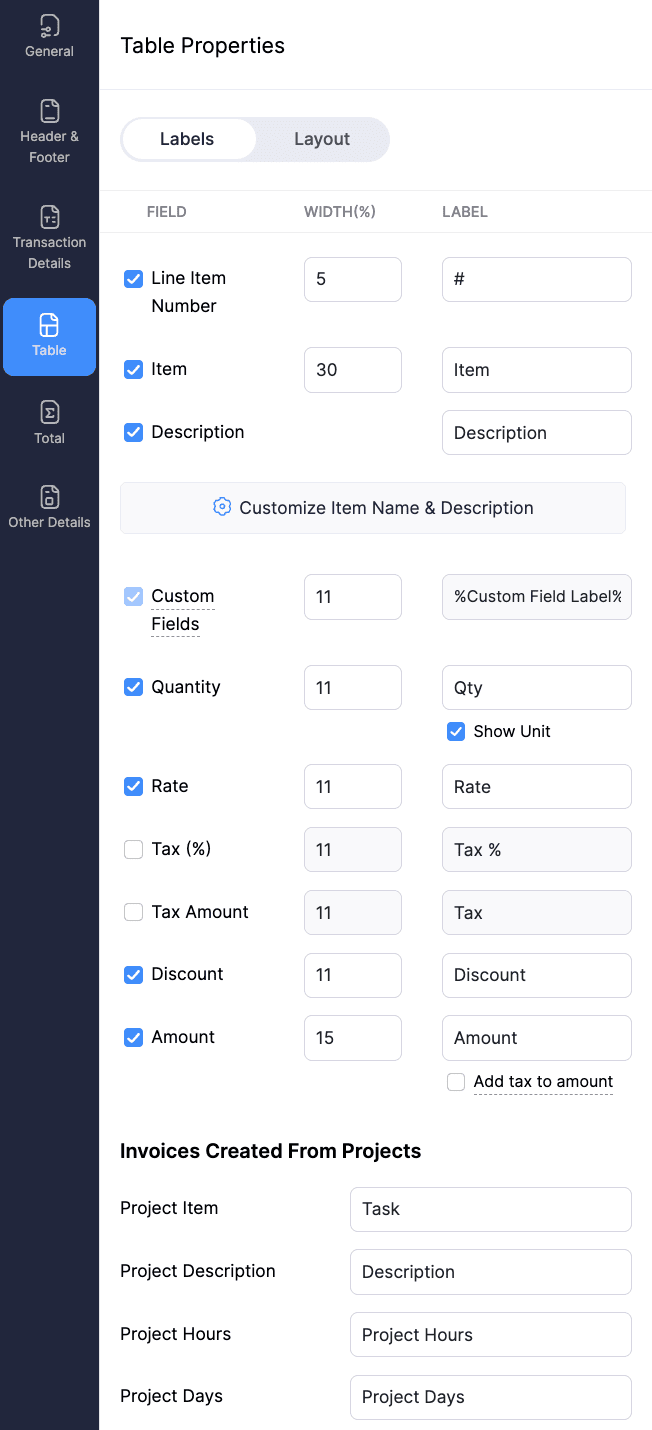
Task: Open the Total section icon
Action: [x=49, y=413]
